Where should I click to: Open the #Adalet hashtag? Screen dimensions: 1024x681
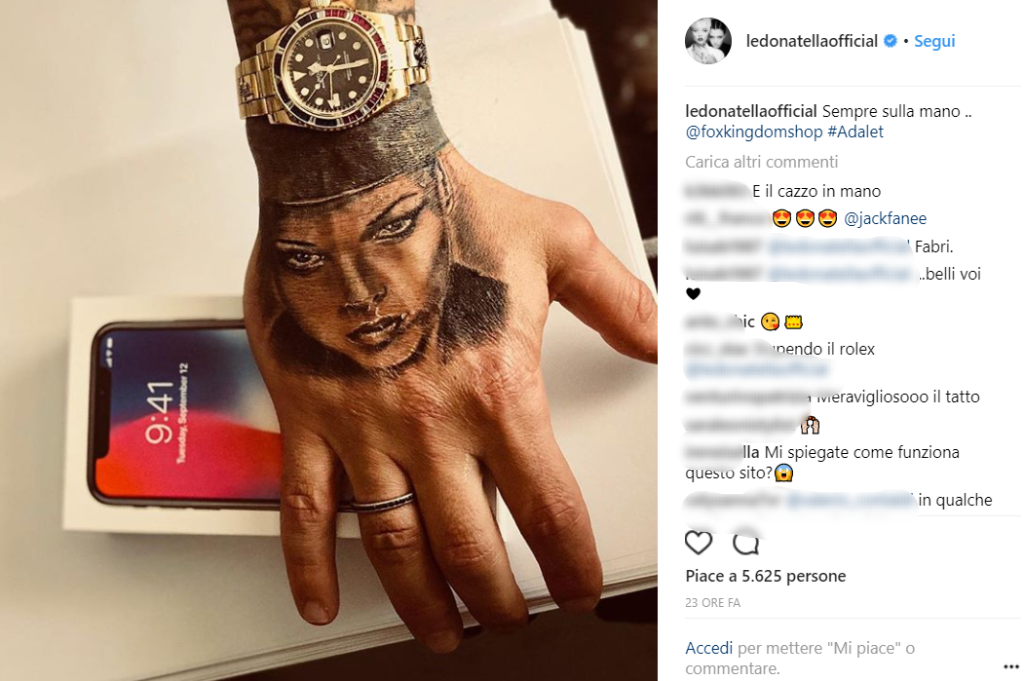coord(856,132)
